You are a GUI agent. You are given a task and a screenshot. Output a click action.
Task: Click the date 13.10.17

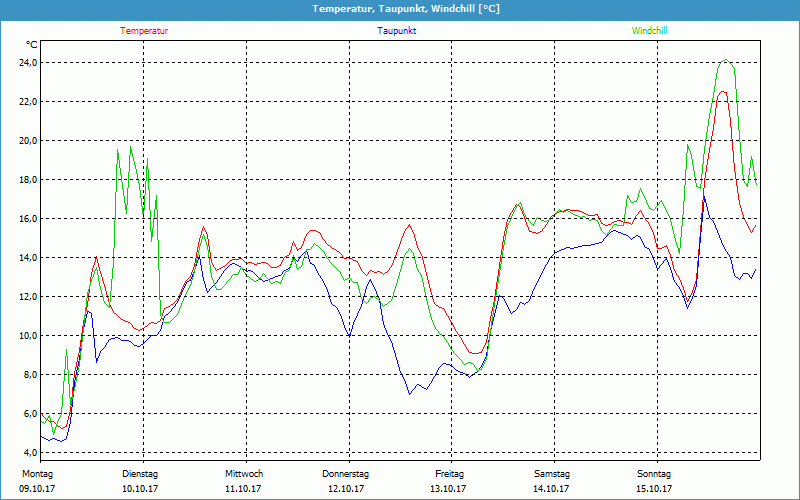tap(448, 489)
